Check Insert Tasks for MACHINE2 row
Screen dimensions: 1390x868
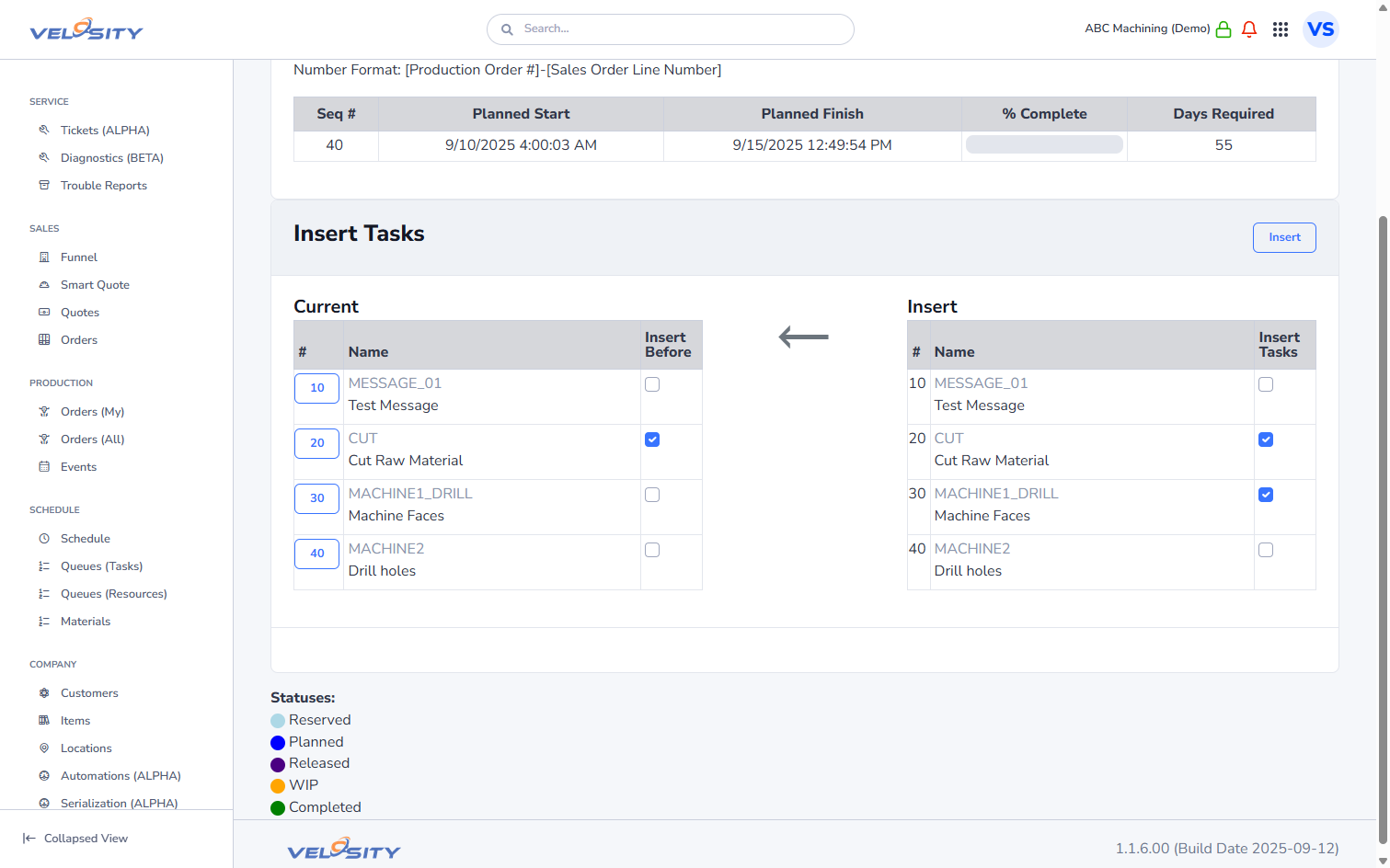click(1266, 550)
